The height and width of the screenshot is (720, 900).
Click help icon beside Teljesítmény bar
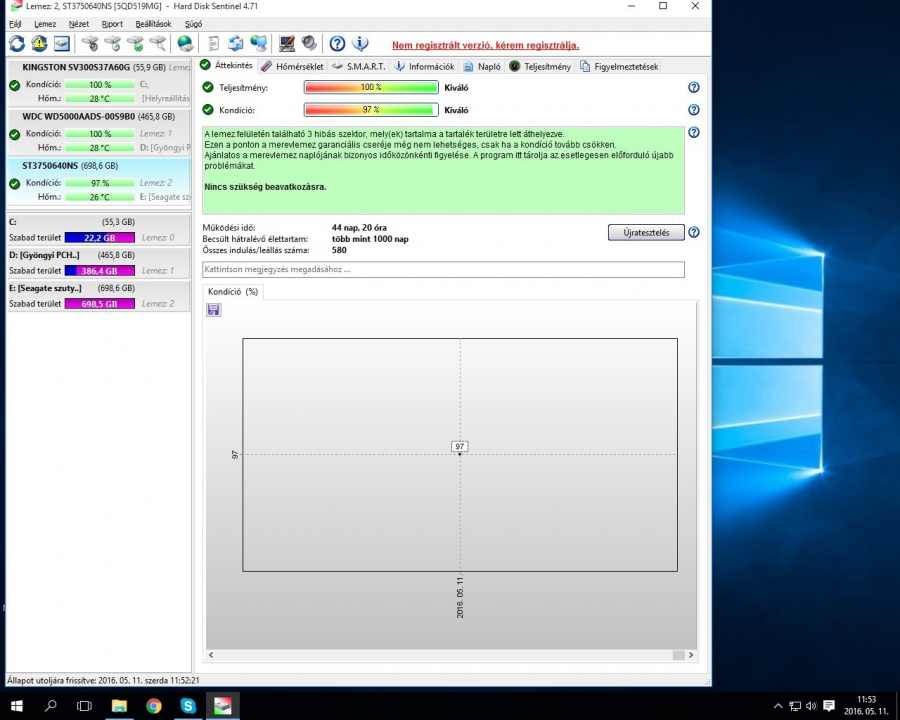[x=693, y=87]
